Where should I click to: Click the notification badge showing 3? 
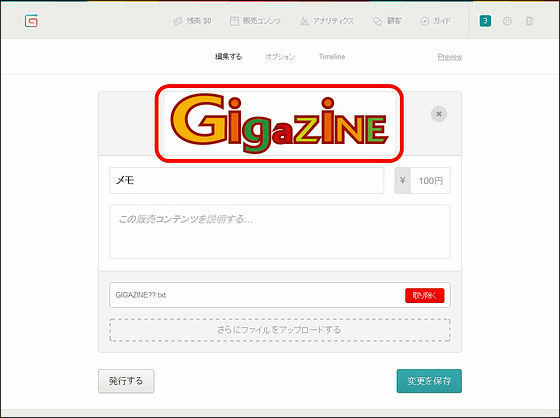(x=485, y=21)
